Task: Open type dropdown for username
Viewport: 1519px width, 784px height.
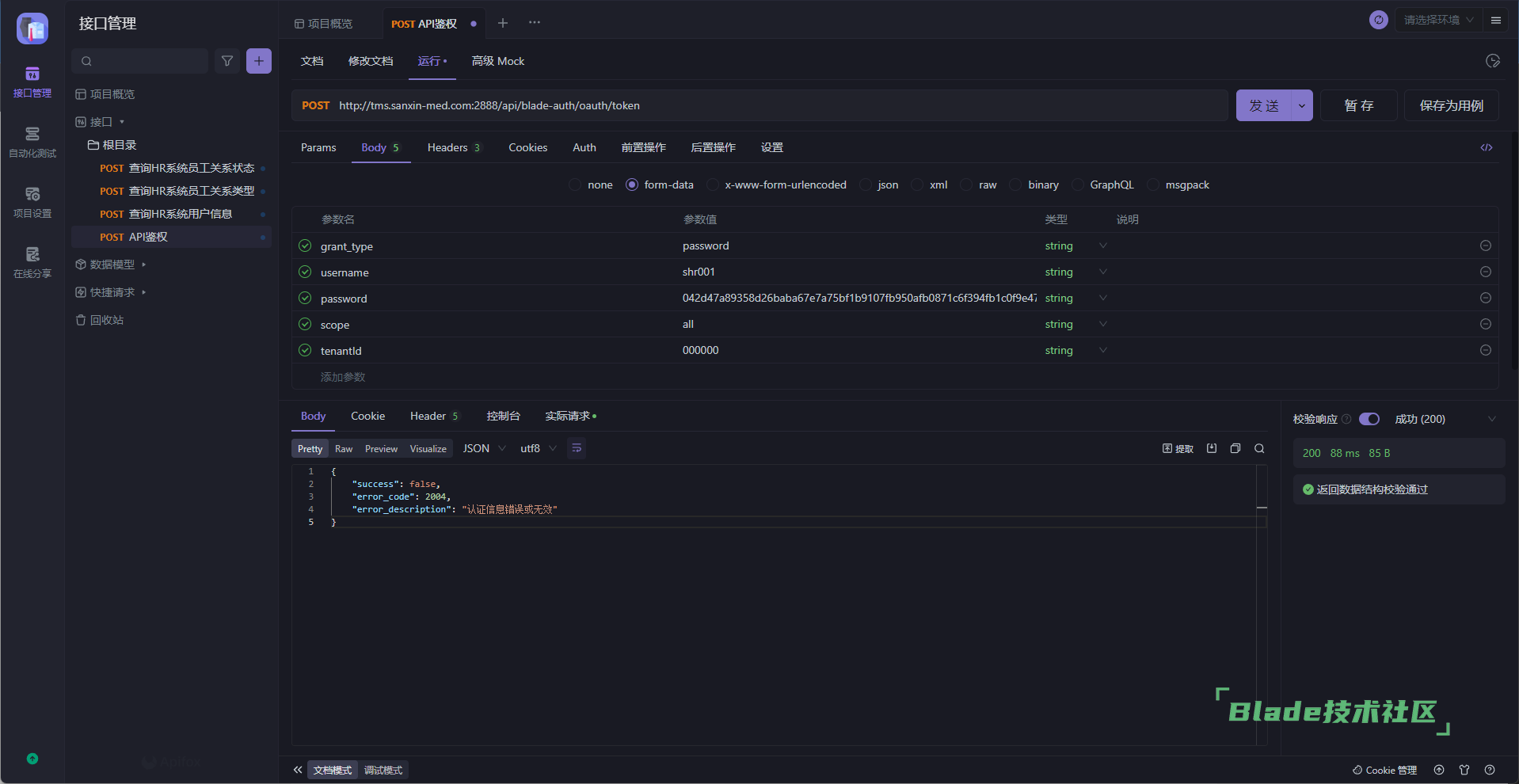Action: click(1103, 272)
